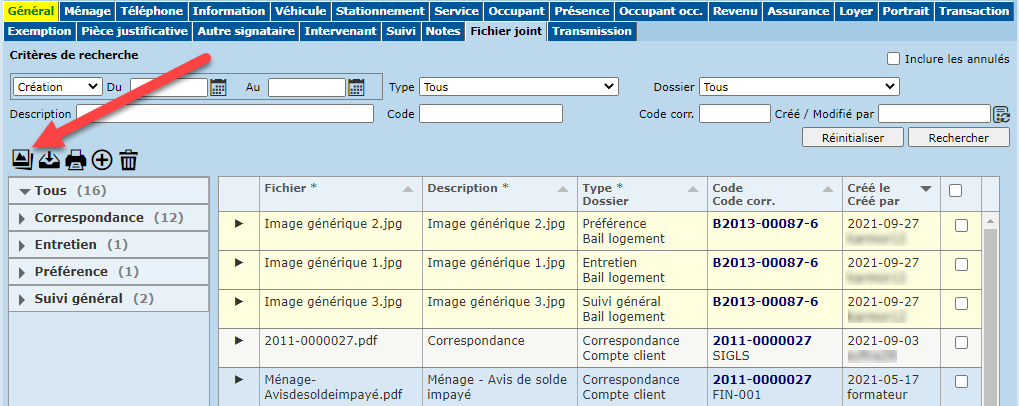1019x406 pixels.
Task: Click the image gallery view icon
Action: pos(22,159)
